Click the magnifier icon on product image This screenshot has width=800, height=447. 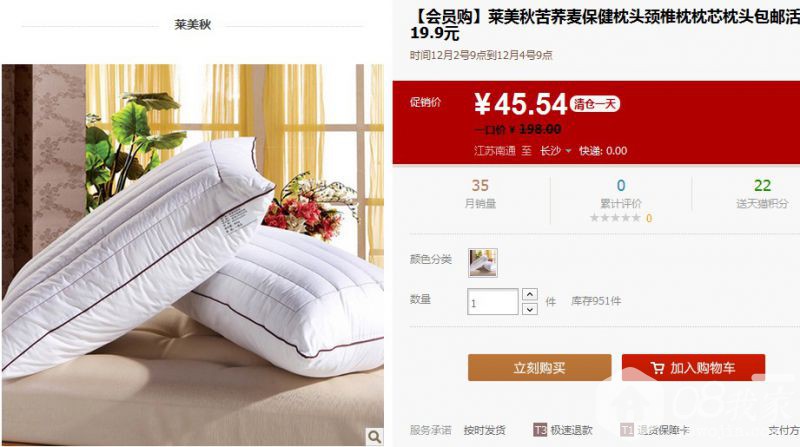[374, 437]
